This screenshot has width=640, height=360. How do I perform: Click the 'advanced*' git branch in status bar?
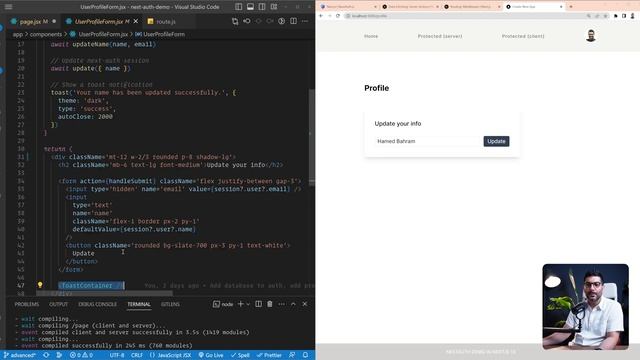(x=20, y=355)
